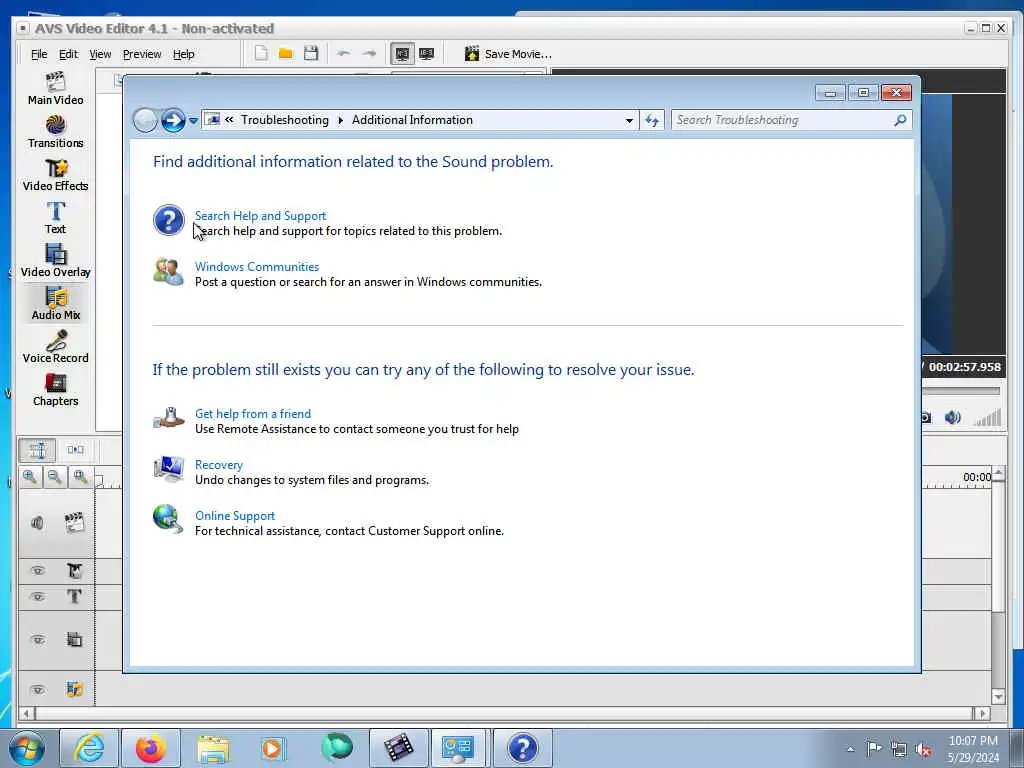Create a new project via toolbar
This screenshot has width=1024, height=768.
261,54
